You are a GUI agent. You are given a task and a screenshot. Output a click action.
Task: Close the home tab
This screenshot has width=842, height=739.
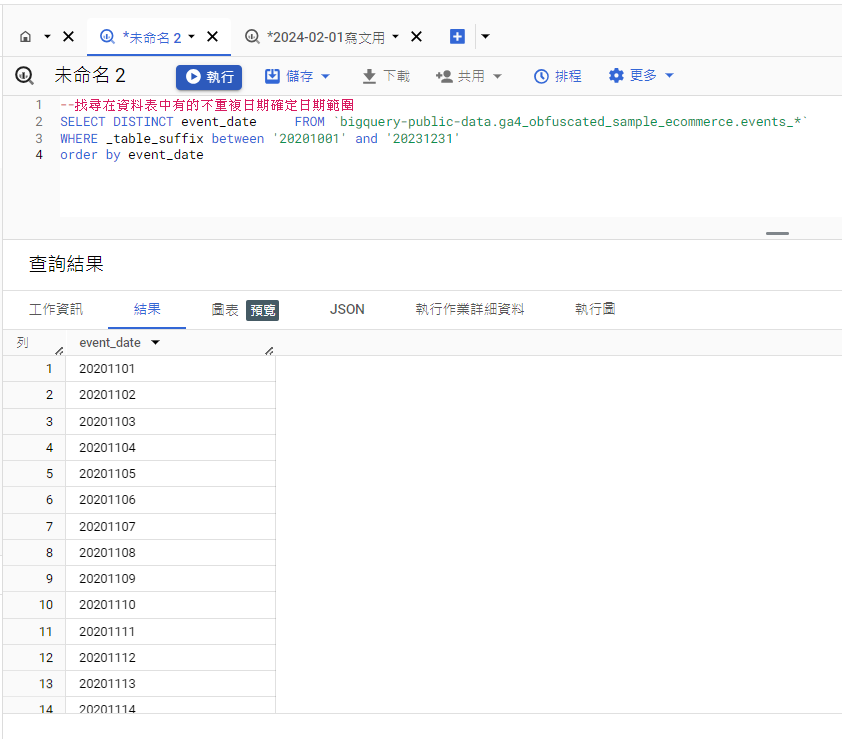point(68,37)
